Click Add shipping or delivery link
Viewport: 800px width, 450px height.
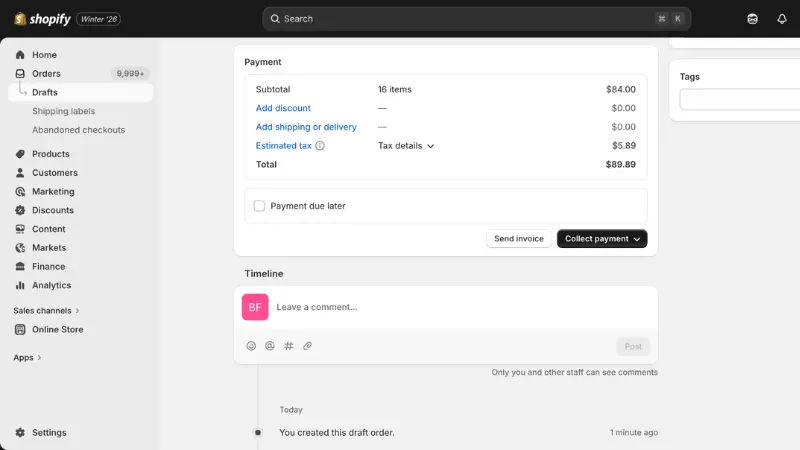[306, 127]
